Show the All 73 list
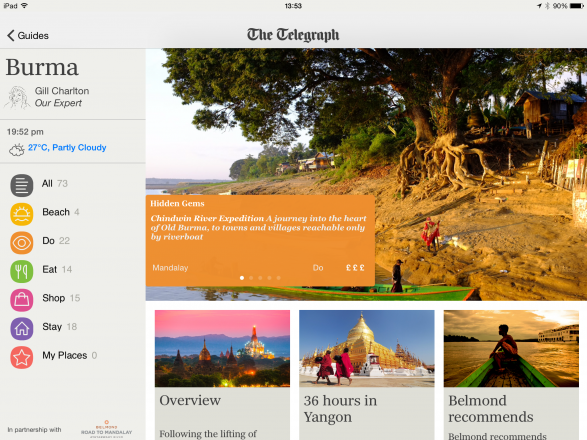Screen dimensions: 587x440 (55, 183)
